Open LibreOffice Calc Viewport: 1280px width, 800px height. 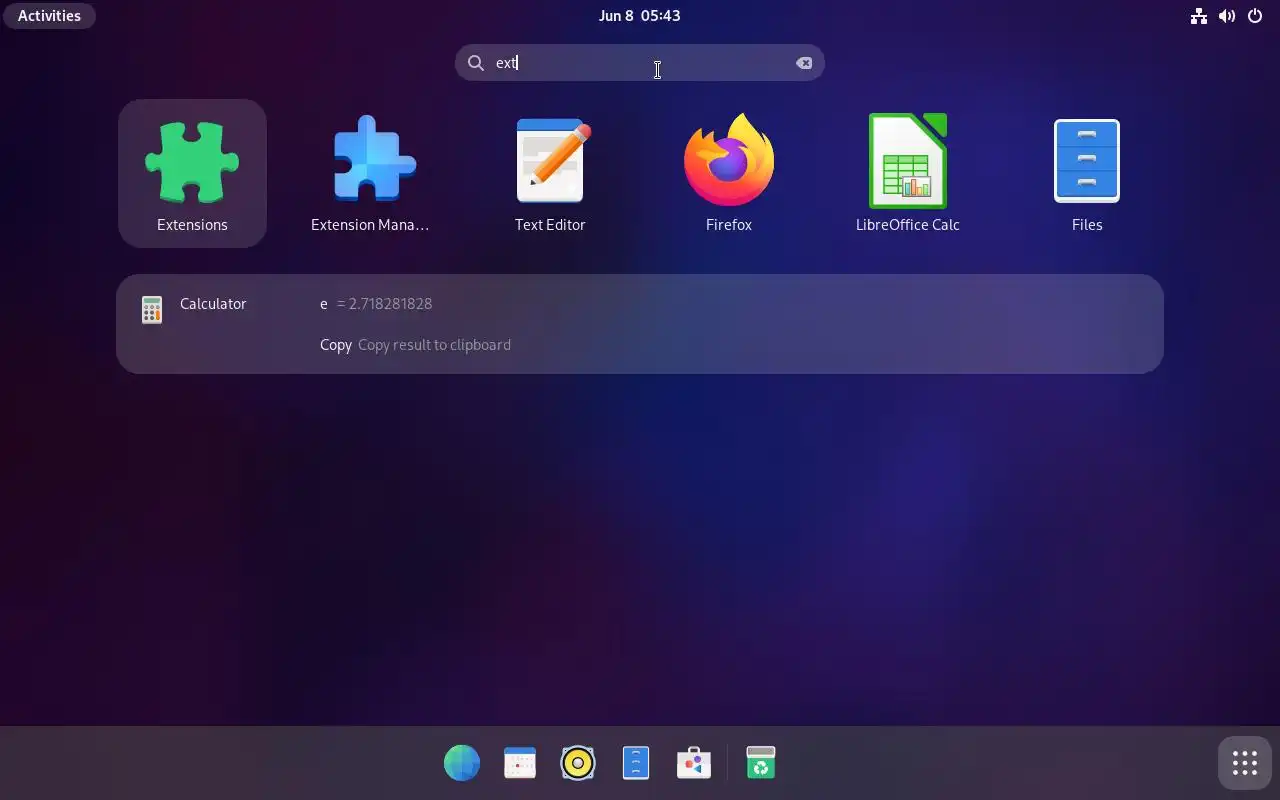(x=908, y=173)
